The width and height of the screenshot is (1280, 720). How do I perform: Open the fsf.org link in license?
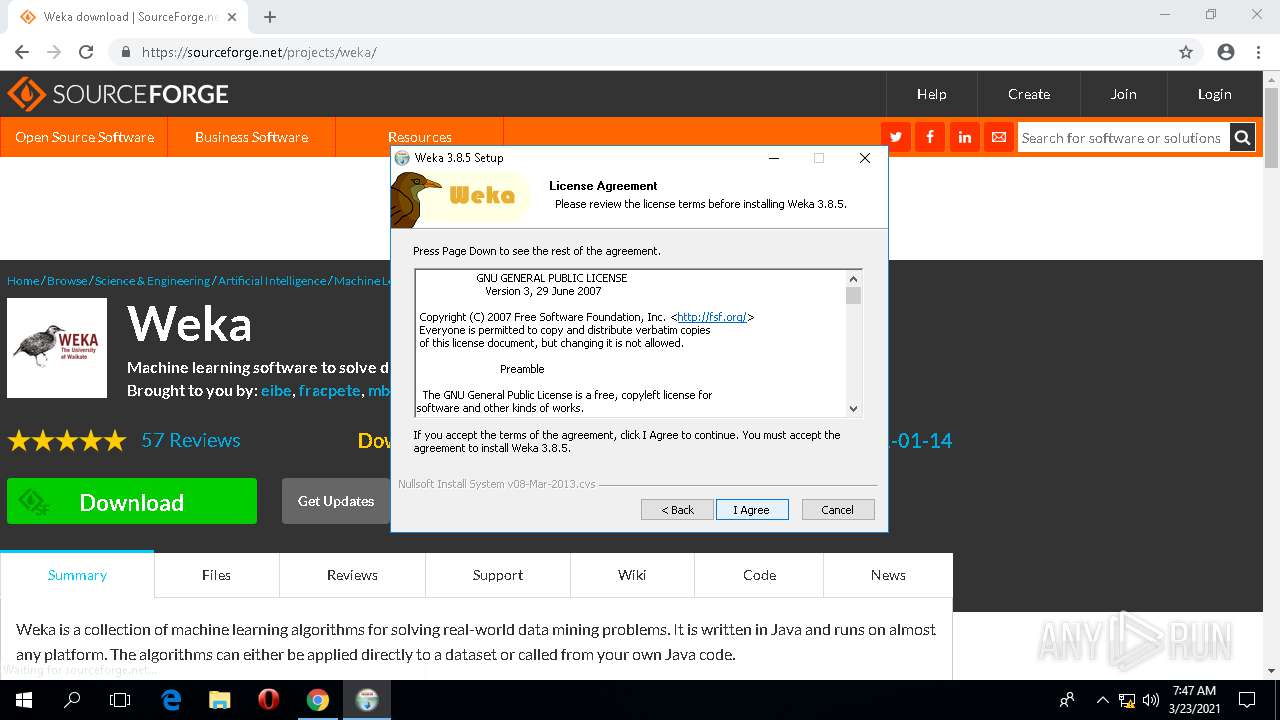(x=712, y=317)
